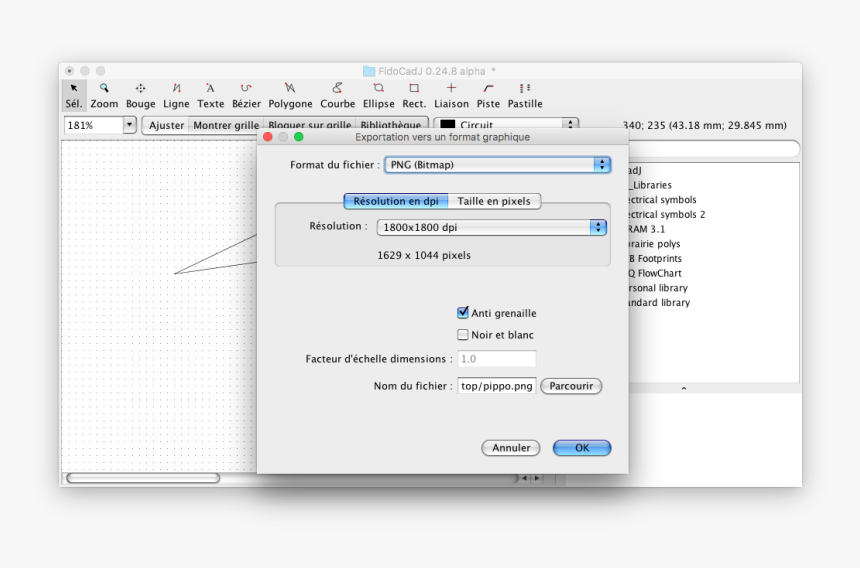Image resolution: width=860 pixels, height=568 pixels.
Task: Activate the Zoom magnifier tool
Action: pyautogui.click(x=104, y=95)
